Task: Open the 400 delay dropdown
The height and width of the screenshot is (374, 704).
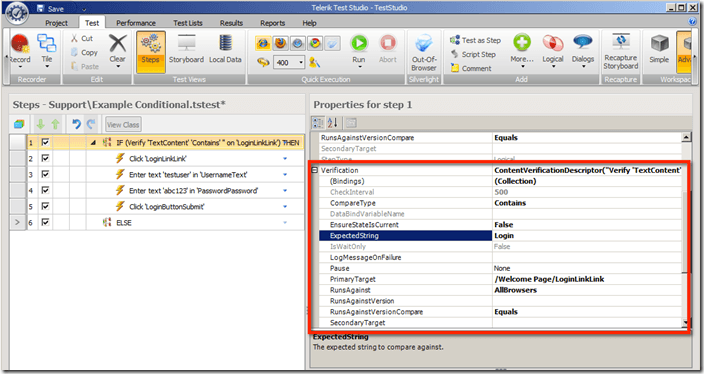Action: tap(301, 62)
